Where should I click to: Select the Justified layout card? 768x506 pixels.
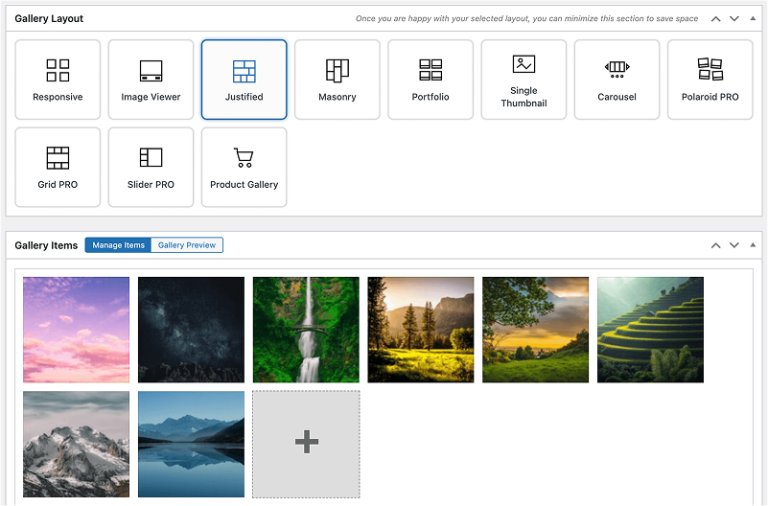[244, 79]
